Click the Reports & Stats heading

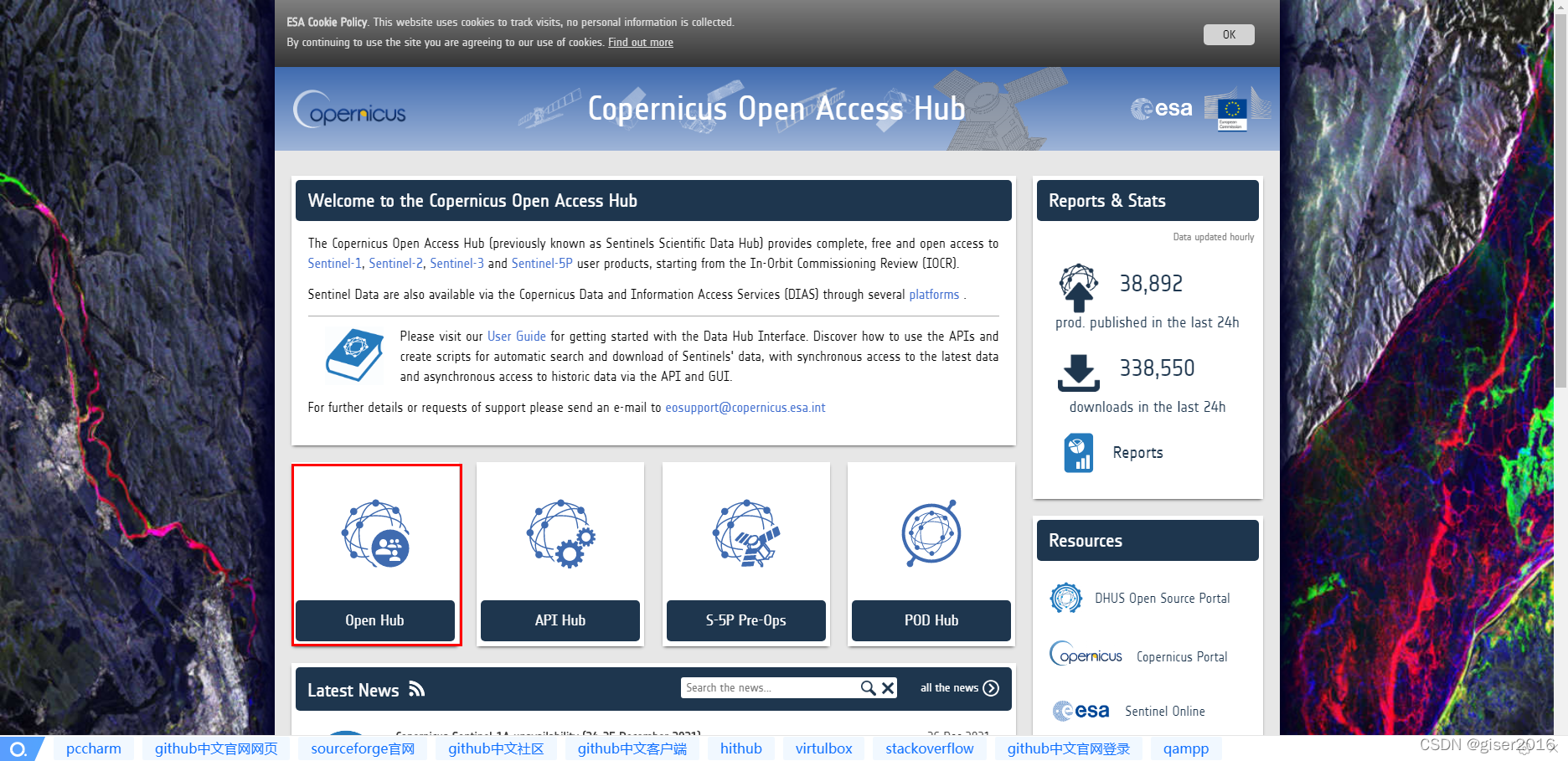pos(1107,201)
